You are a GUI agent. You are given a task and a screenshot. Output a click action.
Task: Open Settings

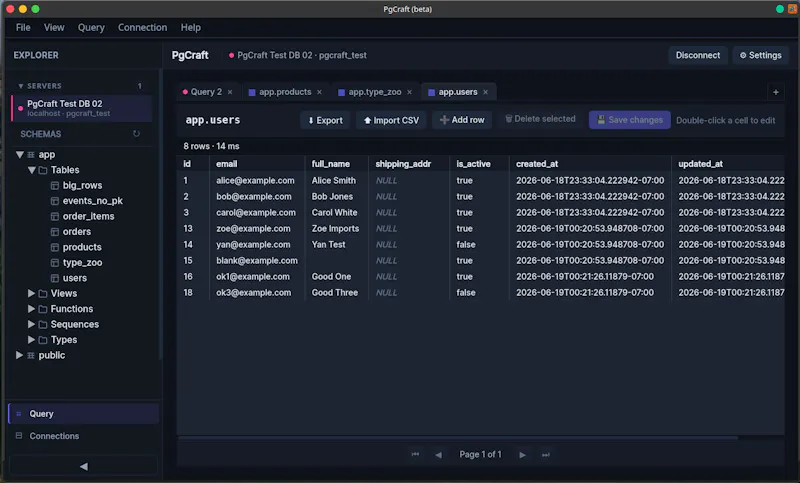[x=761, y=55]
